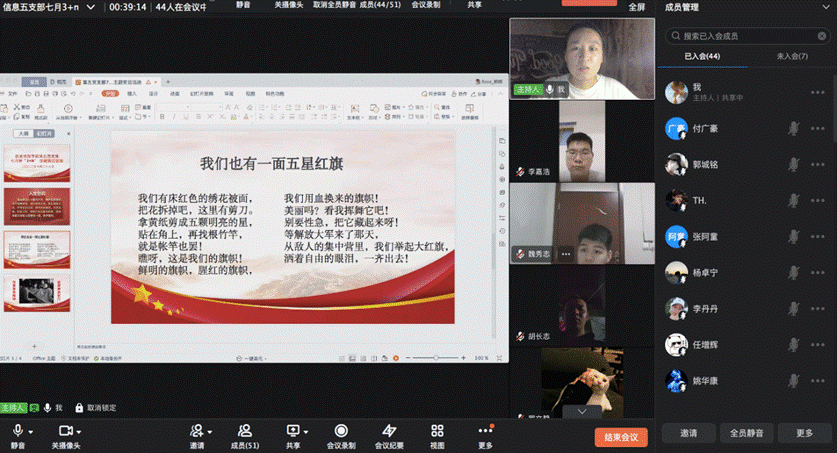
Task: Toggle microphone mute for 郭城铭
Action: 793,164
